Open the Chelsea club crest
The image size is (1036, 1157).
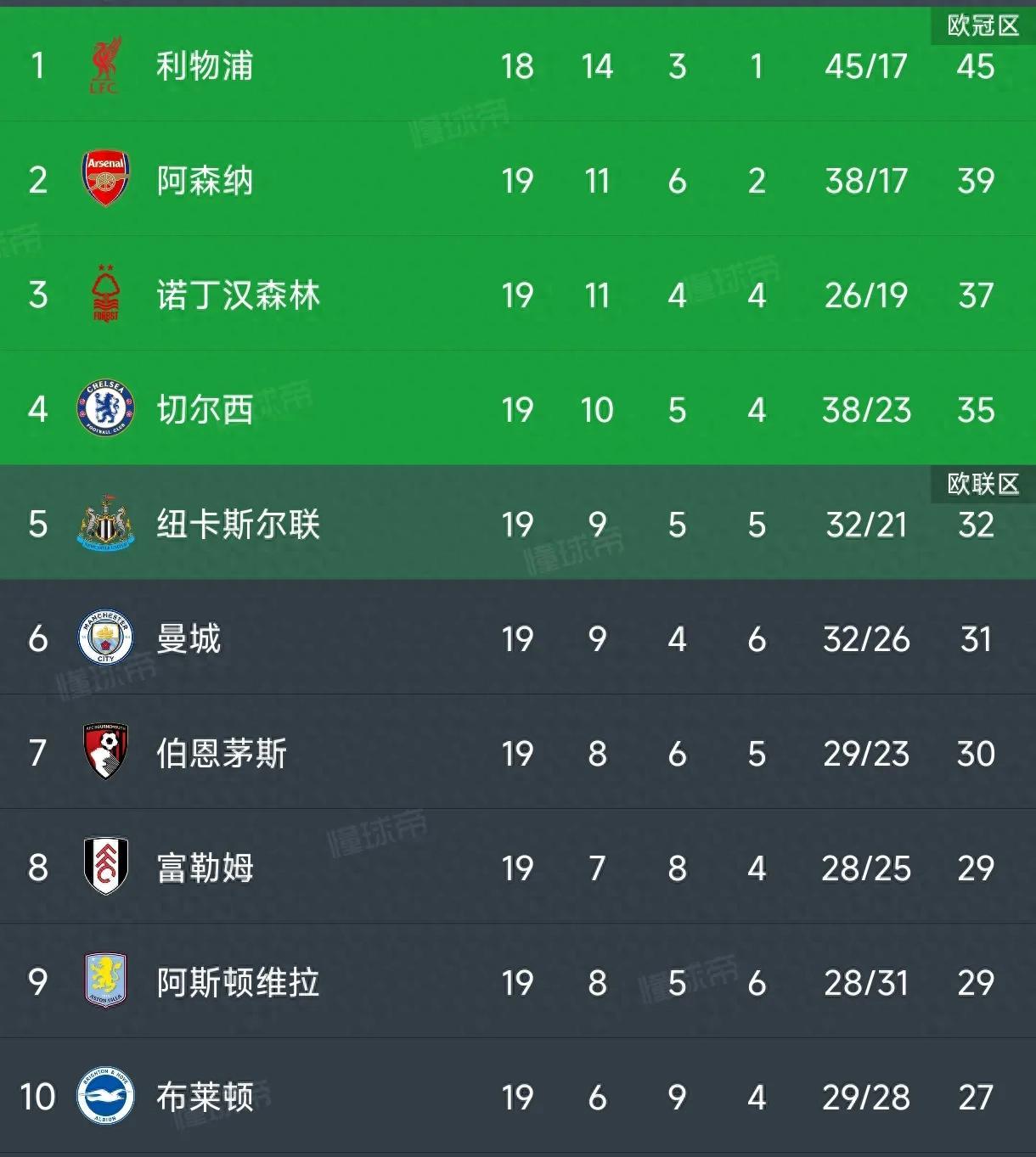(x=105, y=408)
